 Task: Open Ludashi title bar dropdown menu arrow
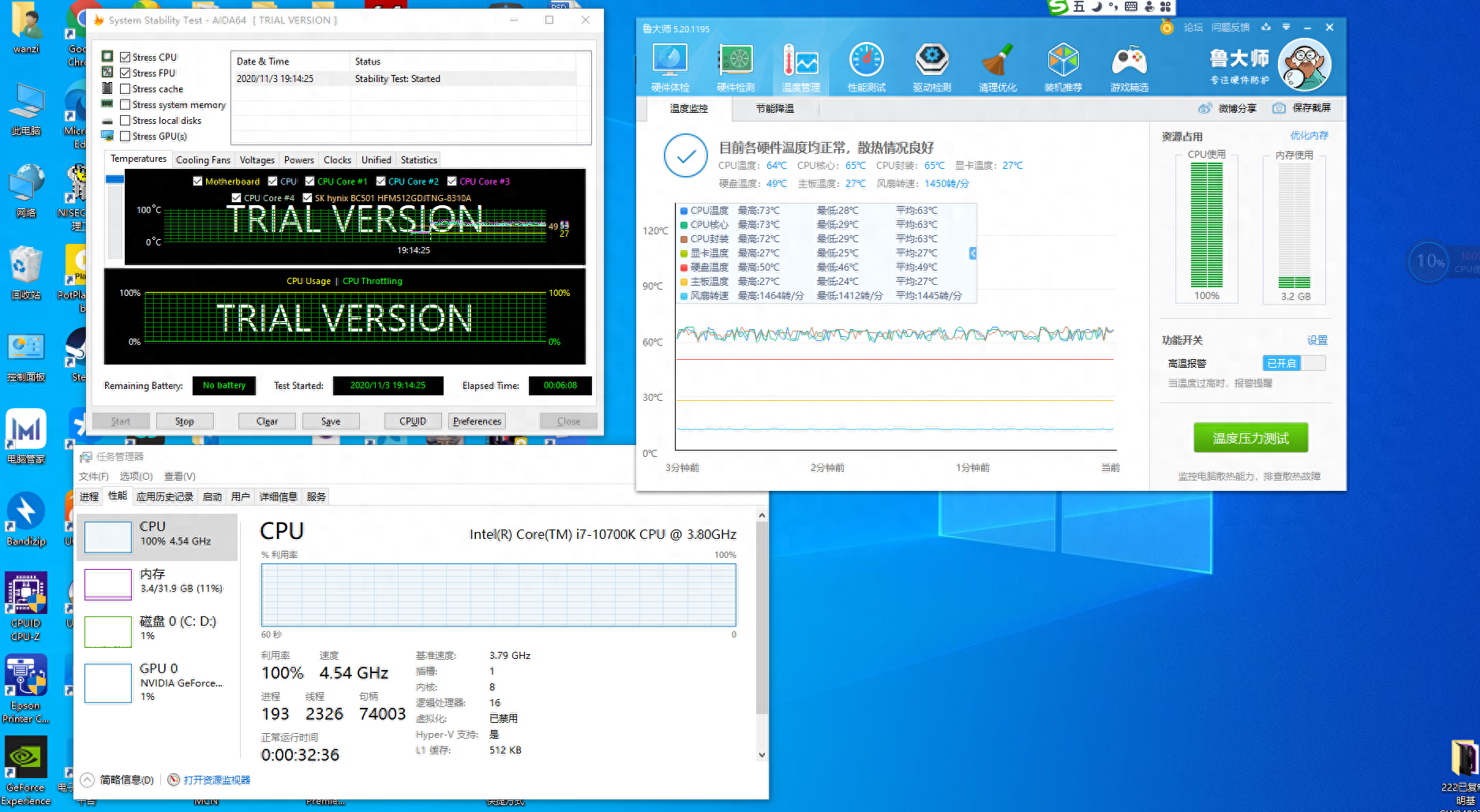pyautogui.click(x=1286, y=27)
